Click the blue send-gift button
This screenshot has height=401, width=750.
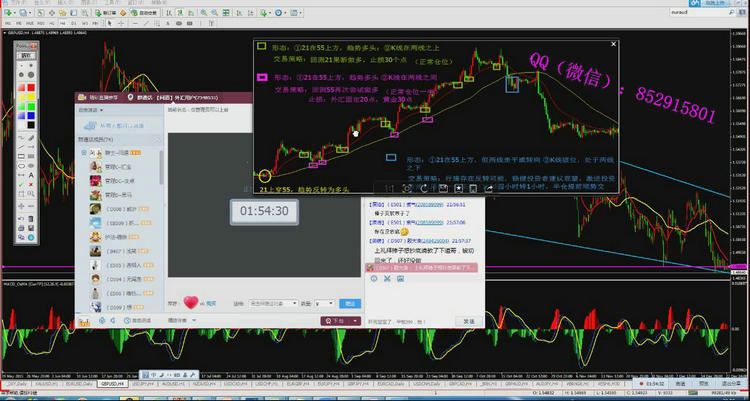pos(350,303)
